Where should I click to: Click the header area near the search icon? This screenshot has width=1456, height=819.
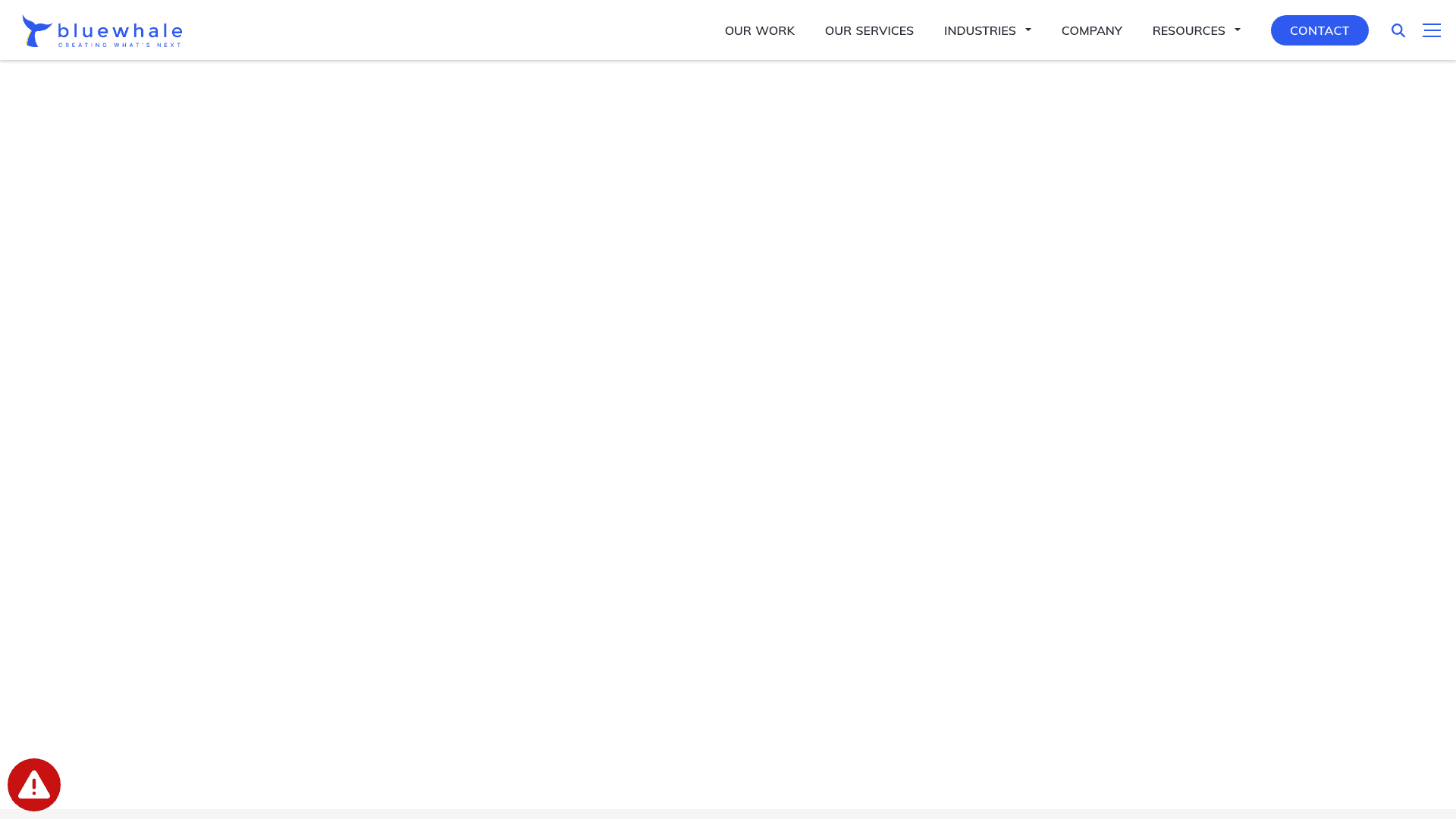click(1398, 30)
